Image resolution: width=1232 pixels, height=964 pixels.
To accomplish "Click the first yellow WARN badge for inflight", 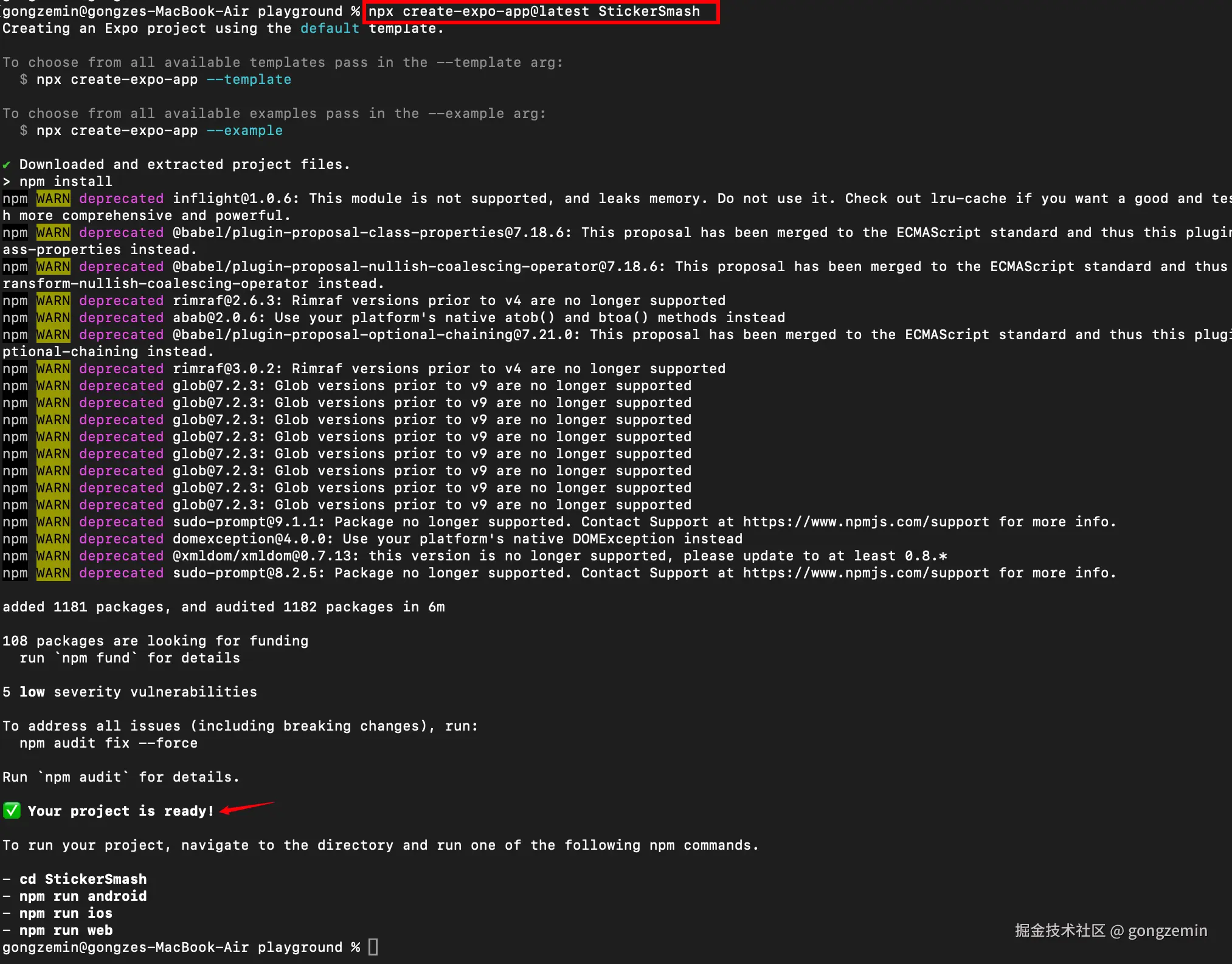I will tap(53, 199).
